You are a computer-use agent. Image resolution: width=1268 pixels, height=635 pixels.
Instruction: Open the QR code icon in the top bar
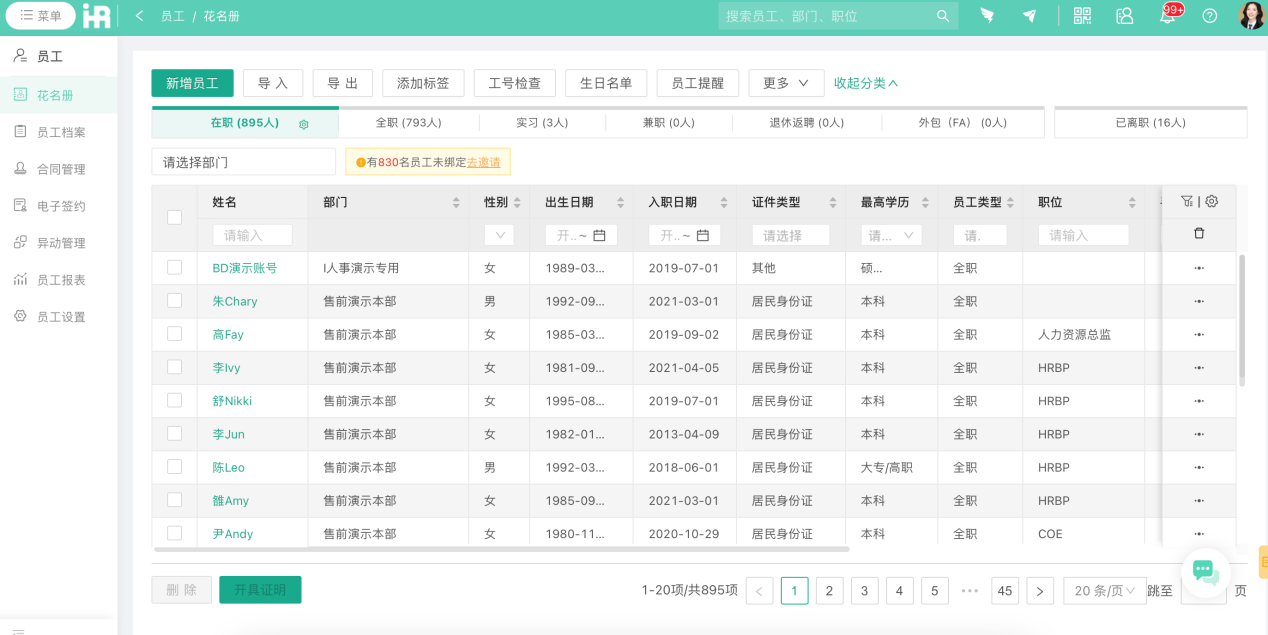coord(1081,15)
